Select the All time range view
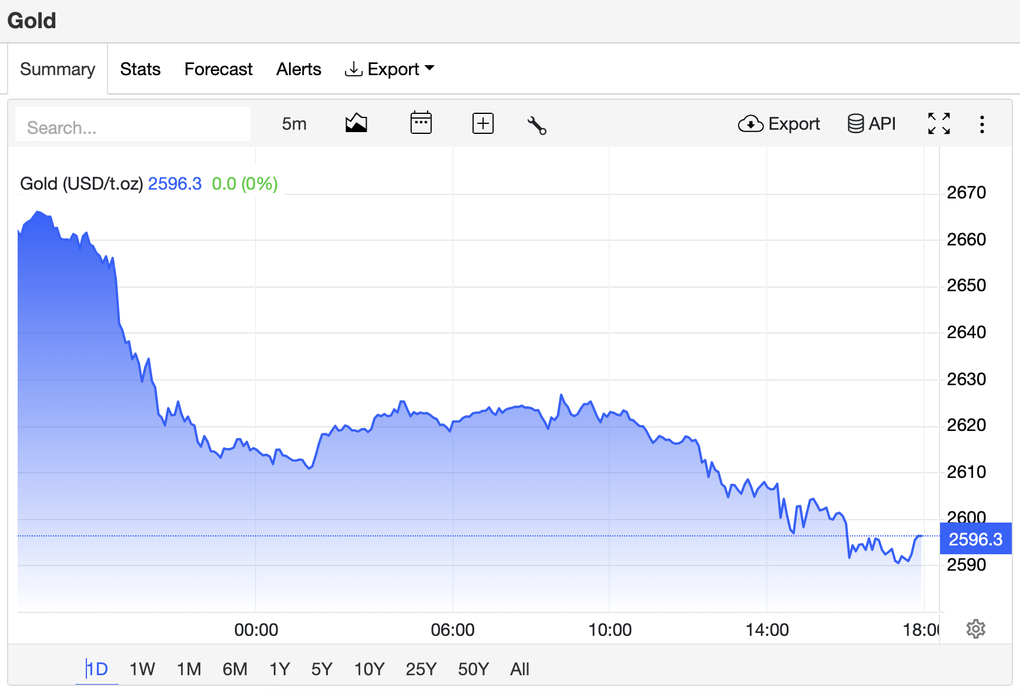Image resolution: width=1020 pixels, height=694 pixels. pyautogui.click(x=519, y=669)
